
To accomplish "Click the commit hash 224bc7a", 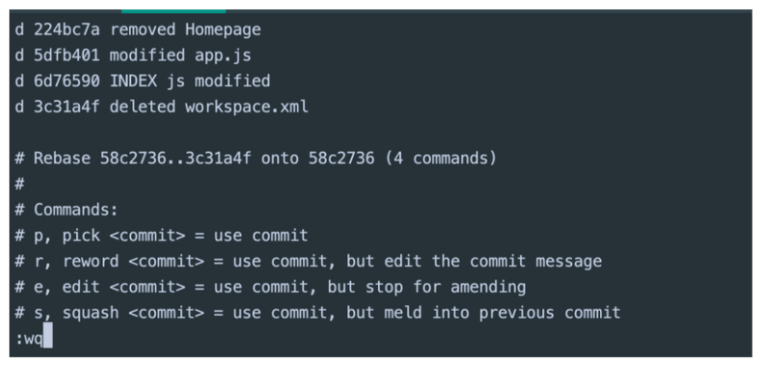I will [x=66, y=30].
